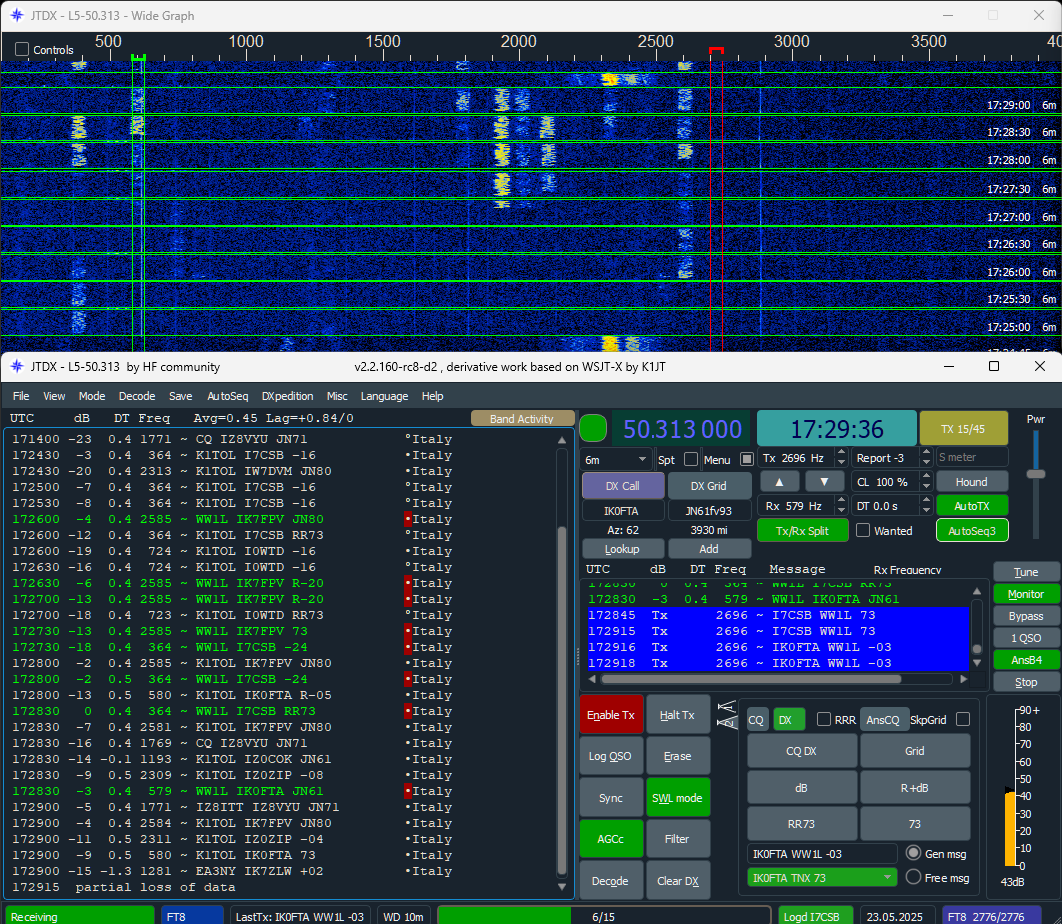Open the AutoSeq menu

(x=228, y=396)
